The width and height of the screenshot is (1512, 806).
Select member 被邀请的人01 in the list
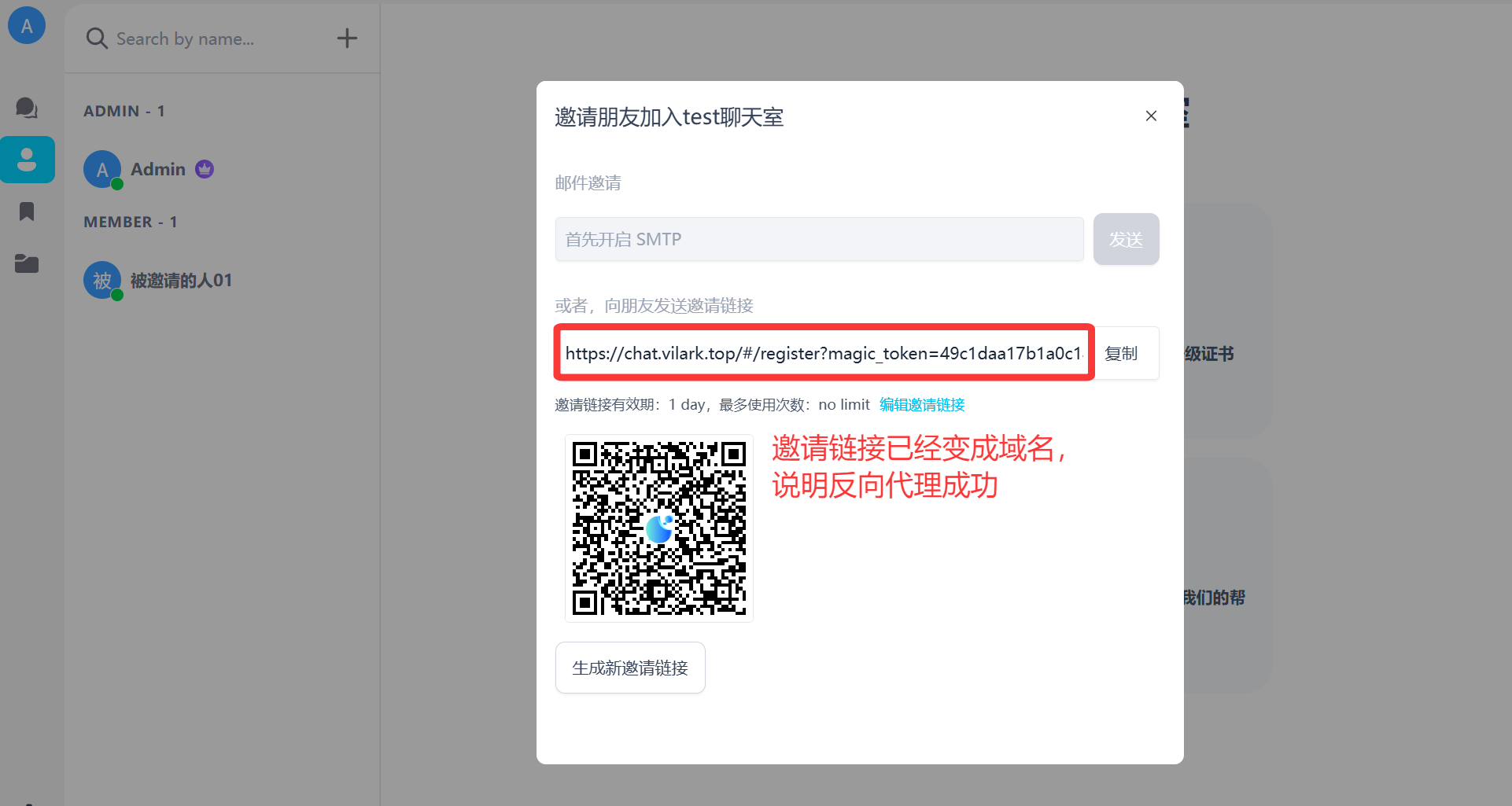(x=181, y=281)
